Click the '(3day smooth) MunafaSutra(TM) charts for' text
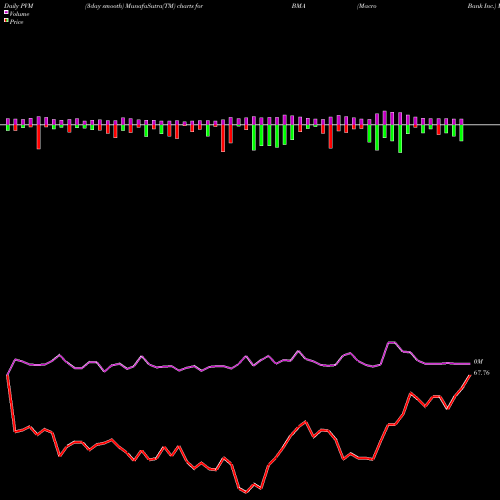Image resolution: width=500 pixels, height=500 pixels. (x=144, y=6)
